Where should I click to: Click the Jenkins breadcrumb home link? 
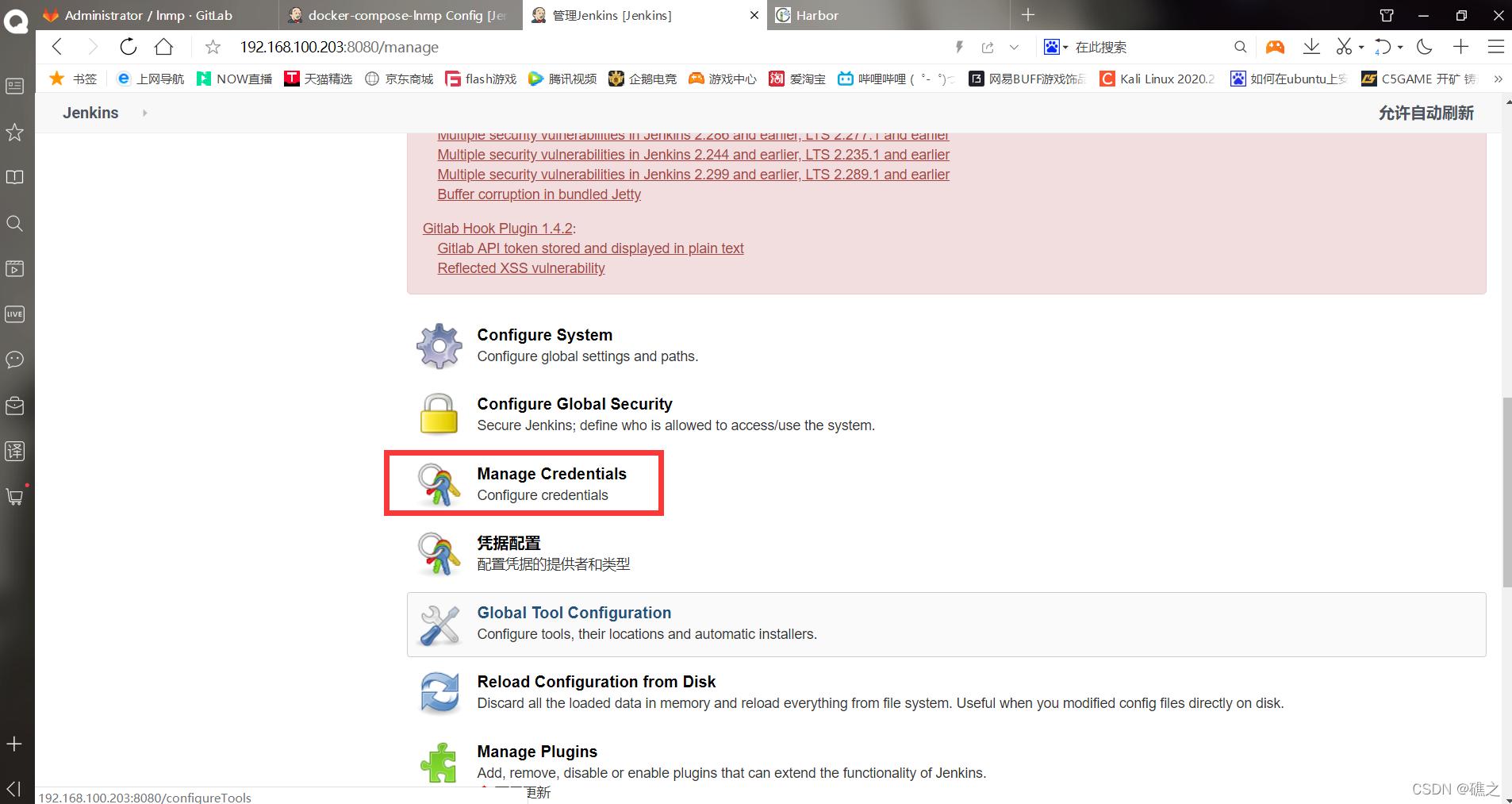point(90,113)
